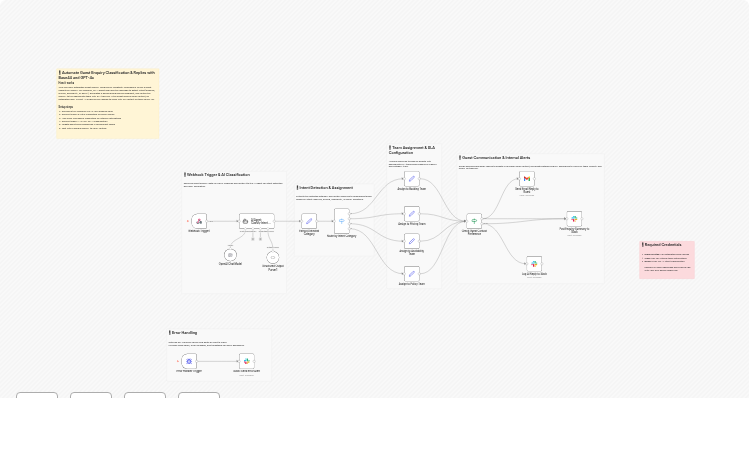Click the Error Handling section title

click(184, 333)
